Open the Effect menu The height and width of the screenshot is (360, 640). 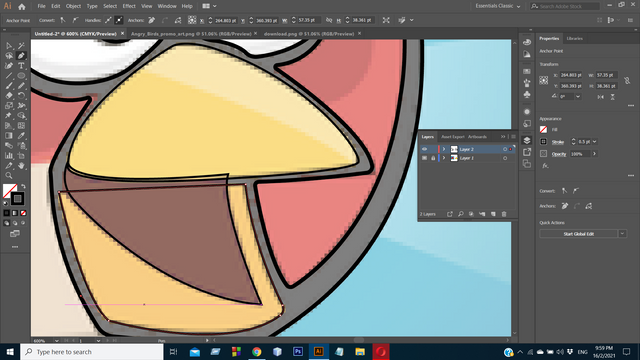pos(129,6)
